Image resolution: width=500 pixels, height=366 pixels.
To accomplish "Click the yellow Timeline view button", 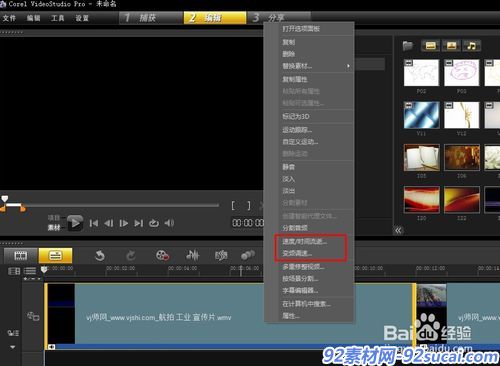I will 55,256.
